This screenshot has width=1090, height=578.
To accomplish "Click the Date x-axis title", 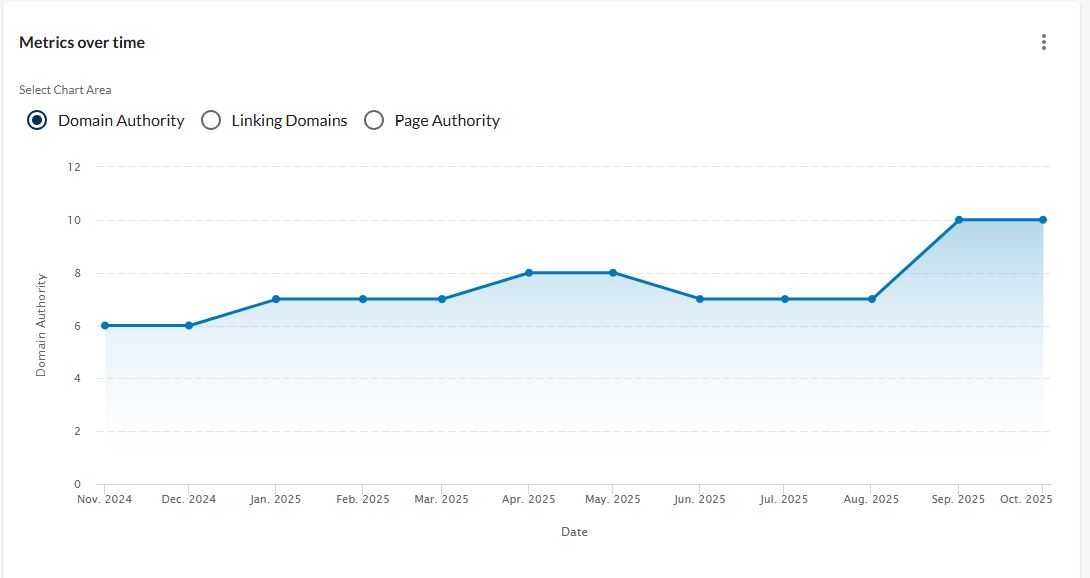I will [574, 532].
